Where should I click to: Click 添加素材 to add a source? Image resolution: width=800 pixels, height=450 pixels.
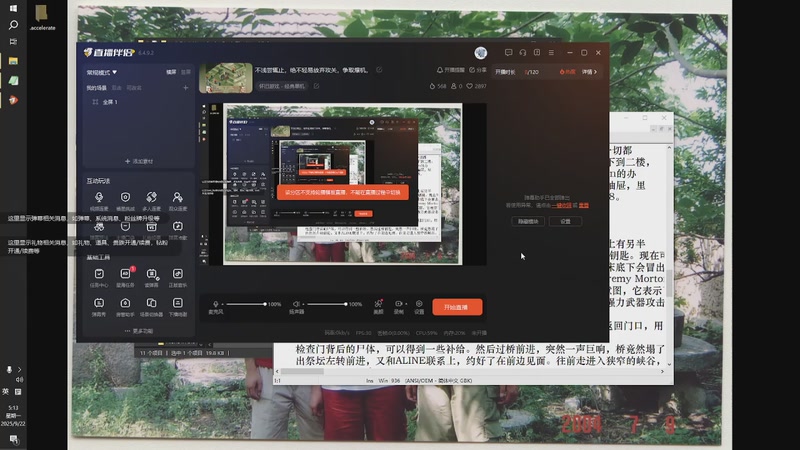click(x=139, y=161)
